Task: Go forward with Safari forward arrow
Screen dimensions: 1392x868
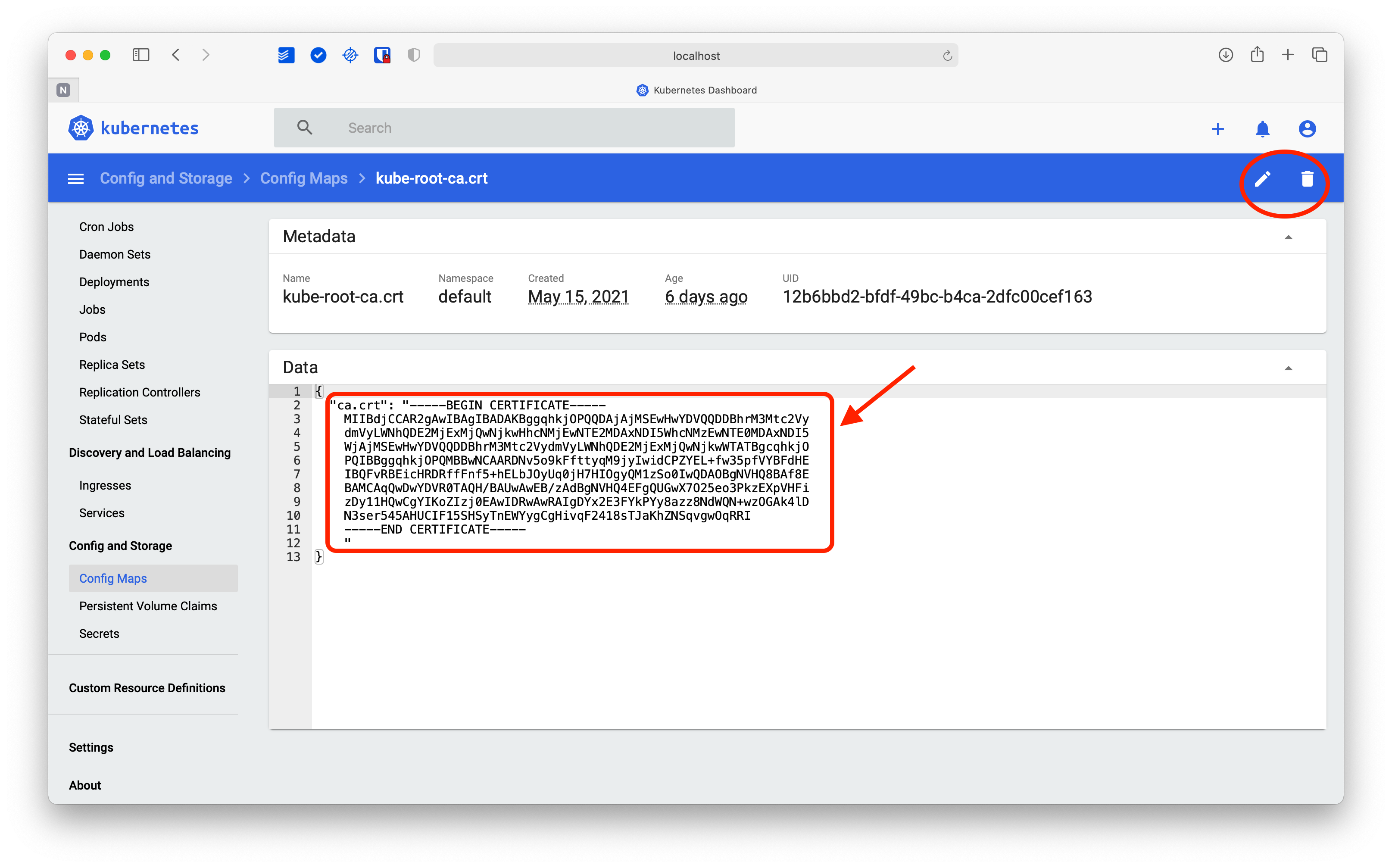Action: pos(206,55)
